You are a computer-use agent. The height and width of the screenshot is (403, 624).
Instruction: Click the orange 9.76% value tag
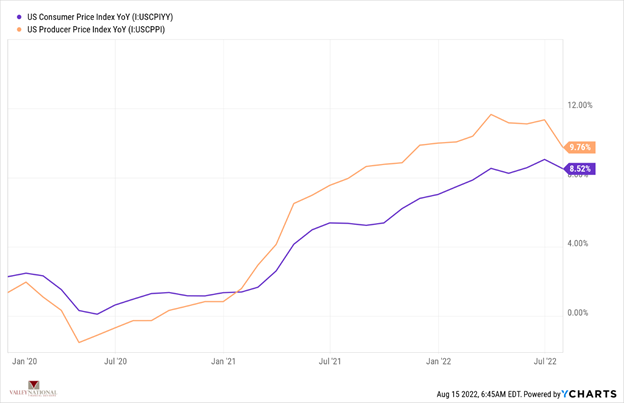pos(581,147)
